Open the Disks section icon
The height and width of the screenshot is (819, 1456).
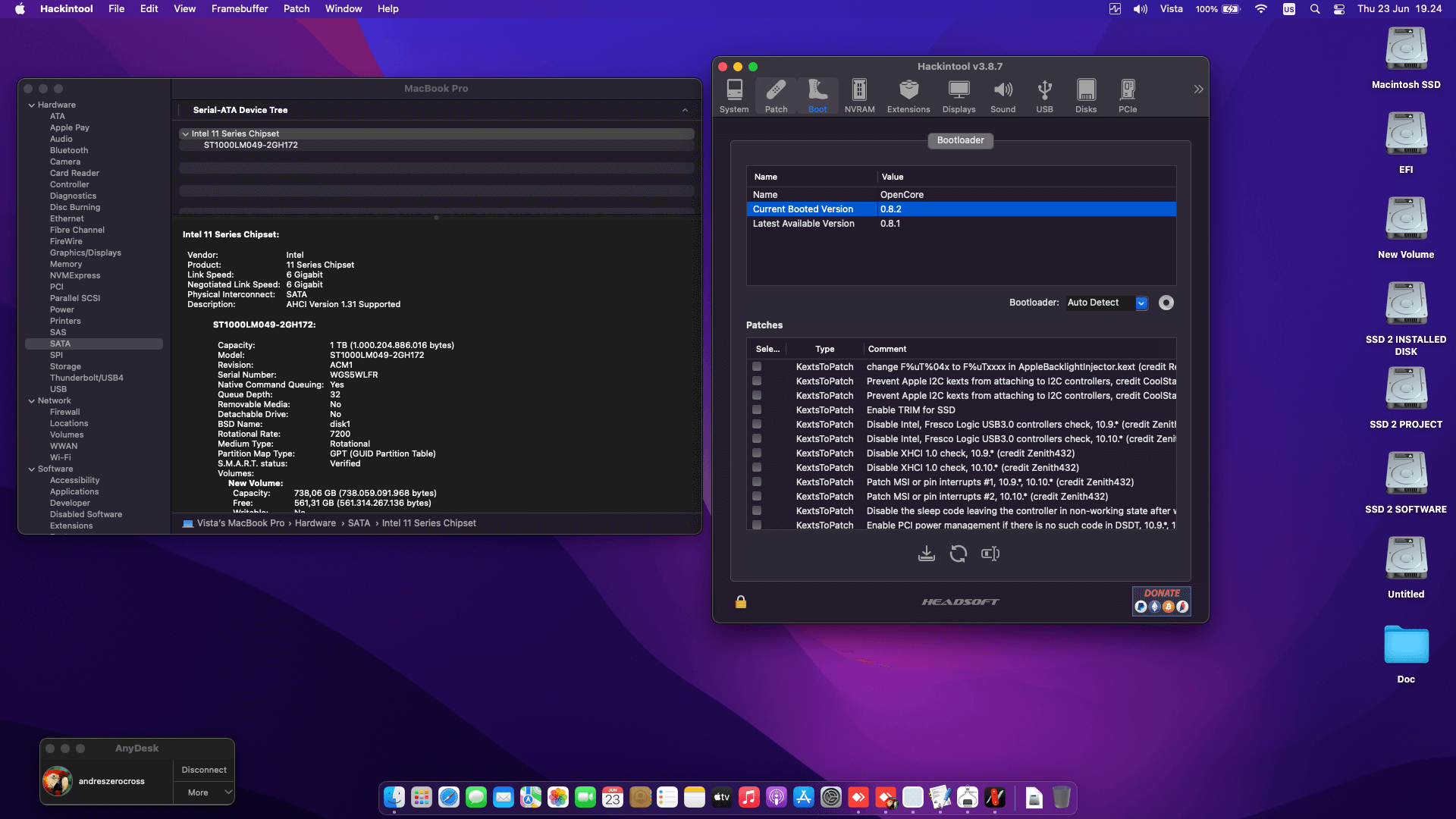pos(1086,96)
